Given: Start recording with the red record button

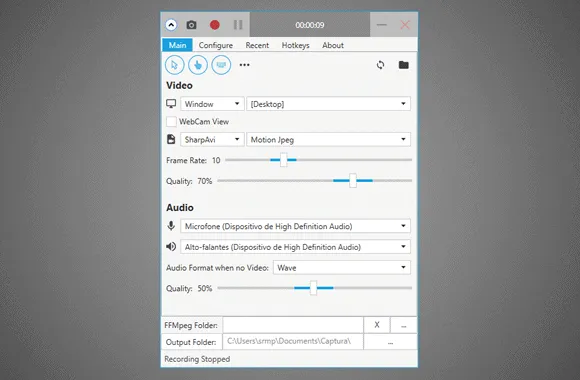Looking at the screenshot, I should pyautogui.click(x=215, y=25).
